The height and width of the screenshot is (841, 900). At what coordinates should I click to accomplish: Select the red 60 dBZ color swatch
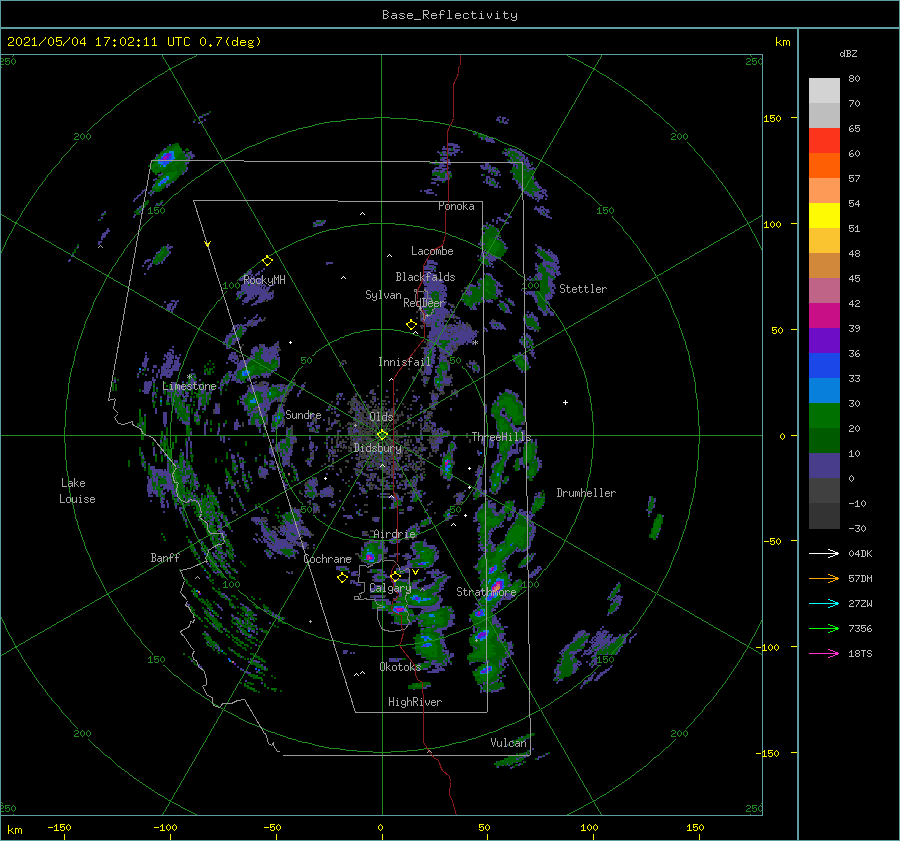pos(824,141)
